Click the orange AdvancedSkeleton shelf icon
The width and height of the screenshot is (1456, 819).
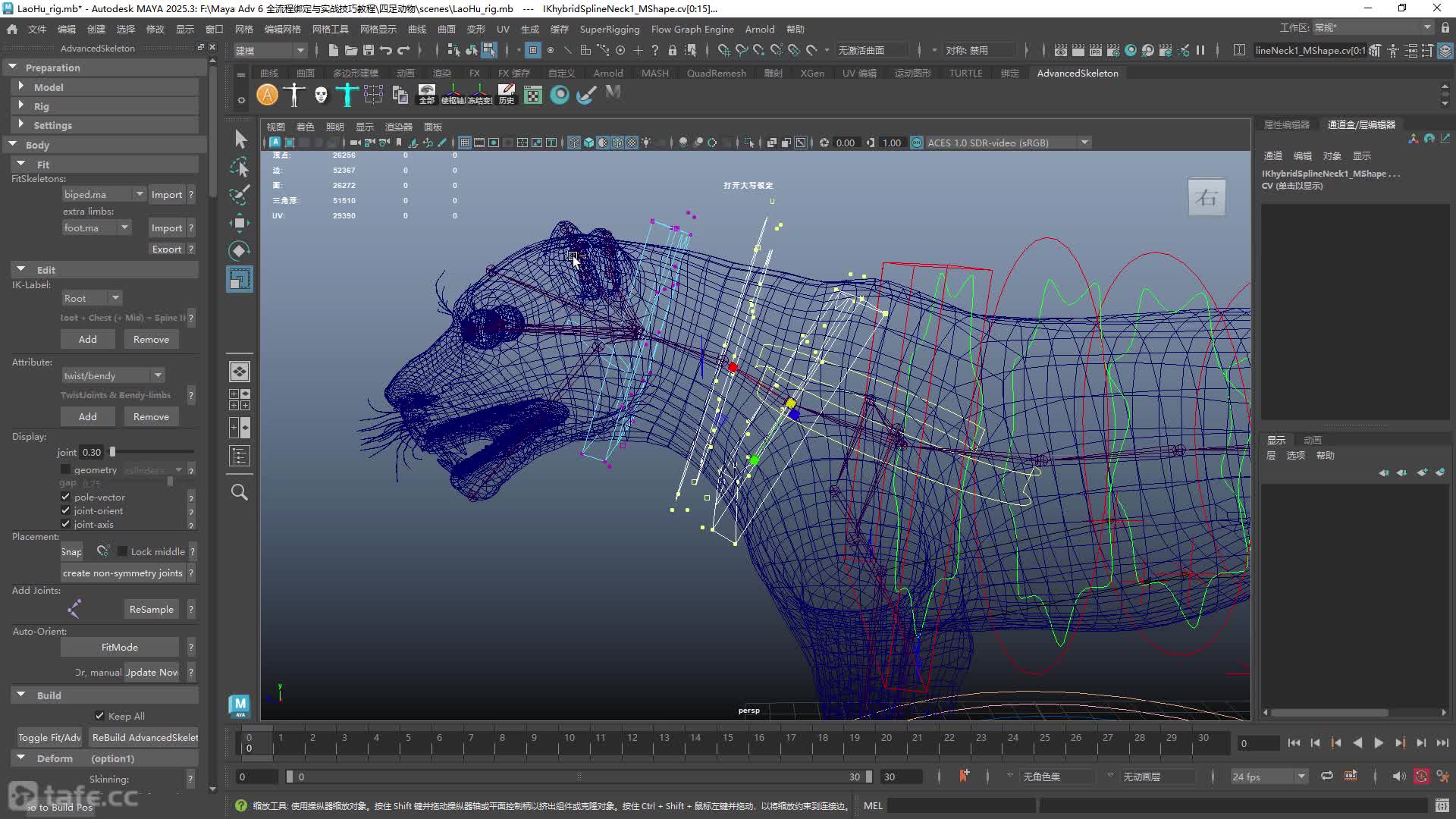(x=267, y=95)
